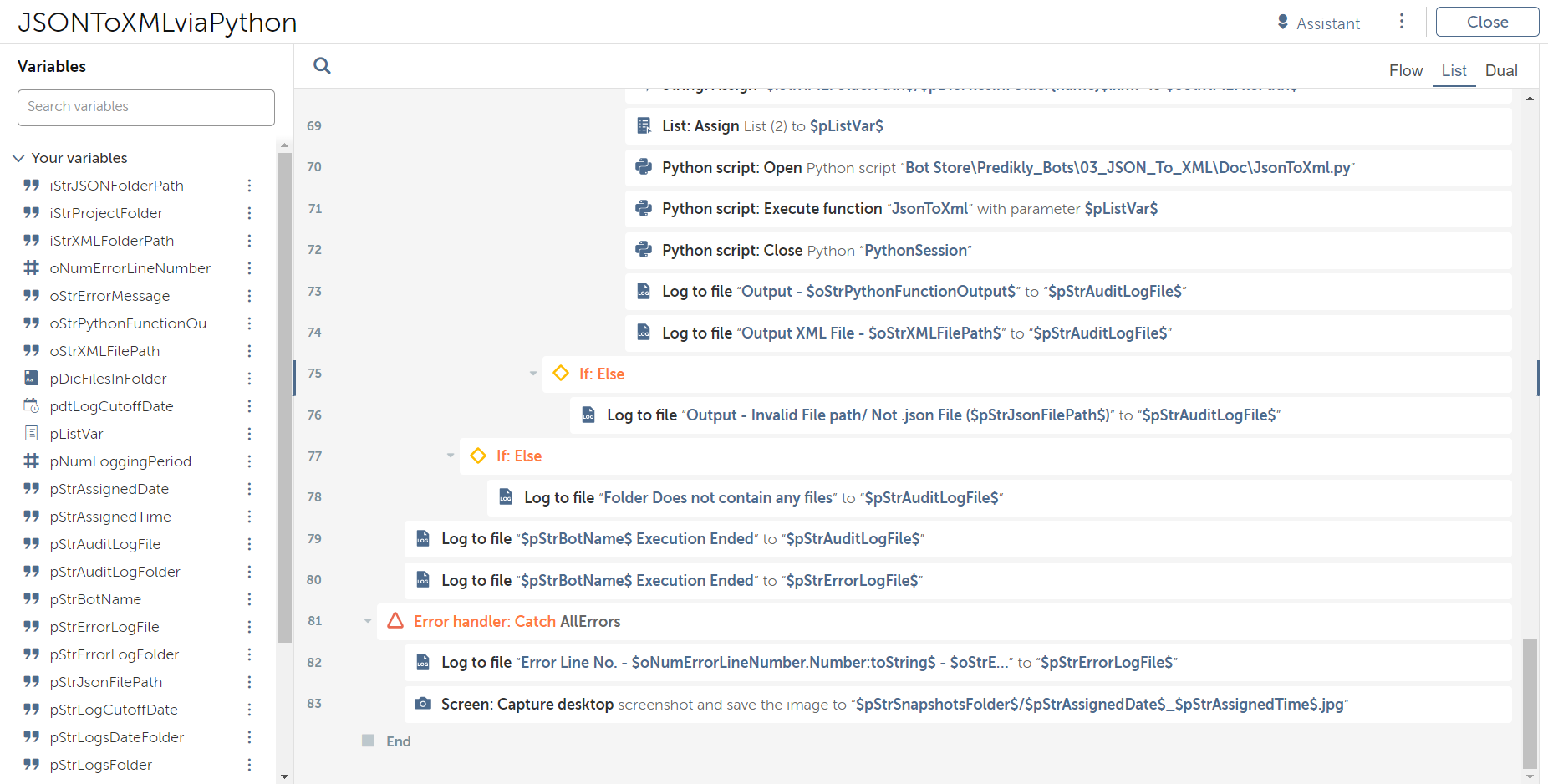
Task: Click the Close button
Action: click(1486, 22)
